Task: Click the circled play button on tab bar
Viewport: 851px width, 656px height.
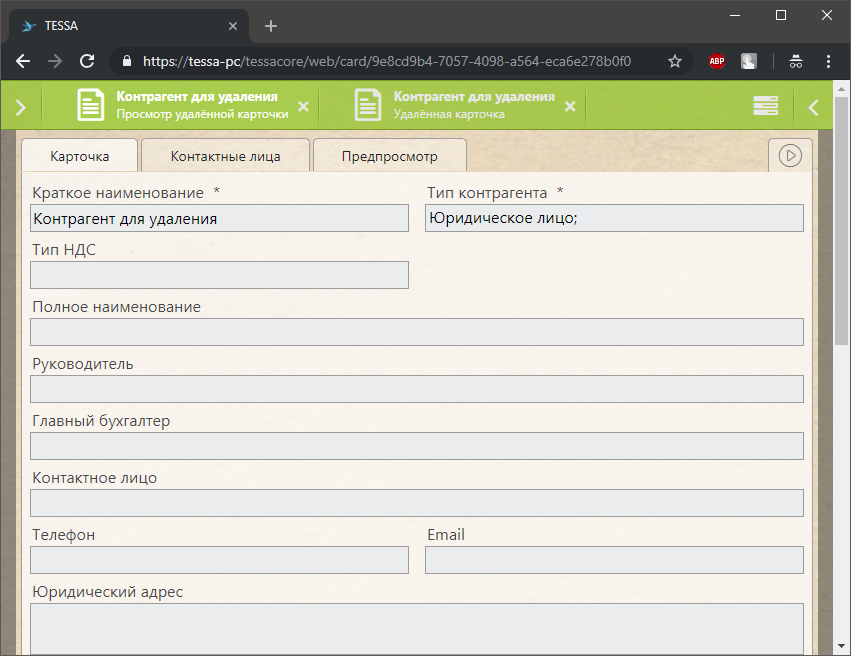Action: tap(790, 156)
